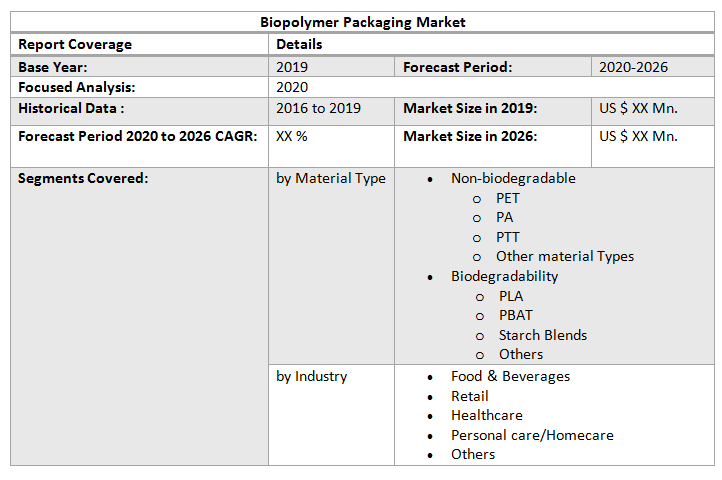Screen dimensions: 722x480
Task: Click the PET sub-item
Action: (508, 198)
